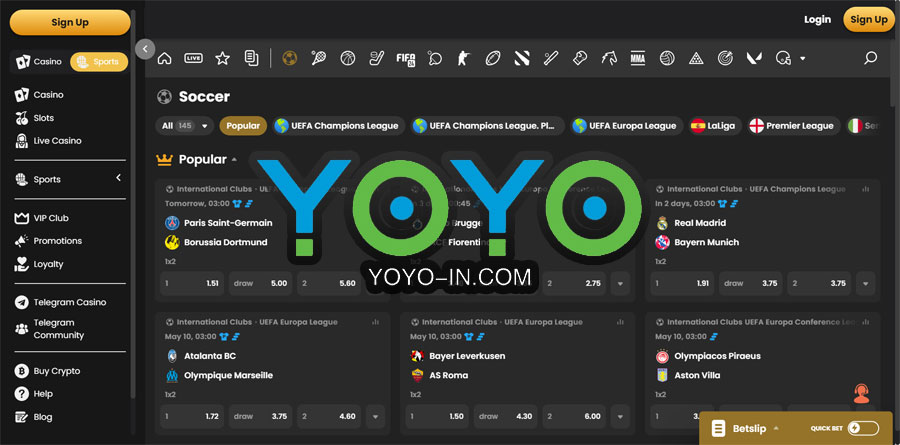Select the Tennis racket sport icon
The width and height of the screenshot is (900, 445).
(319, 58)
